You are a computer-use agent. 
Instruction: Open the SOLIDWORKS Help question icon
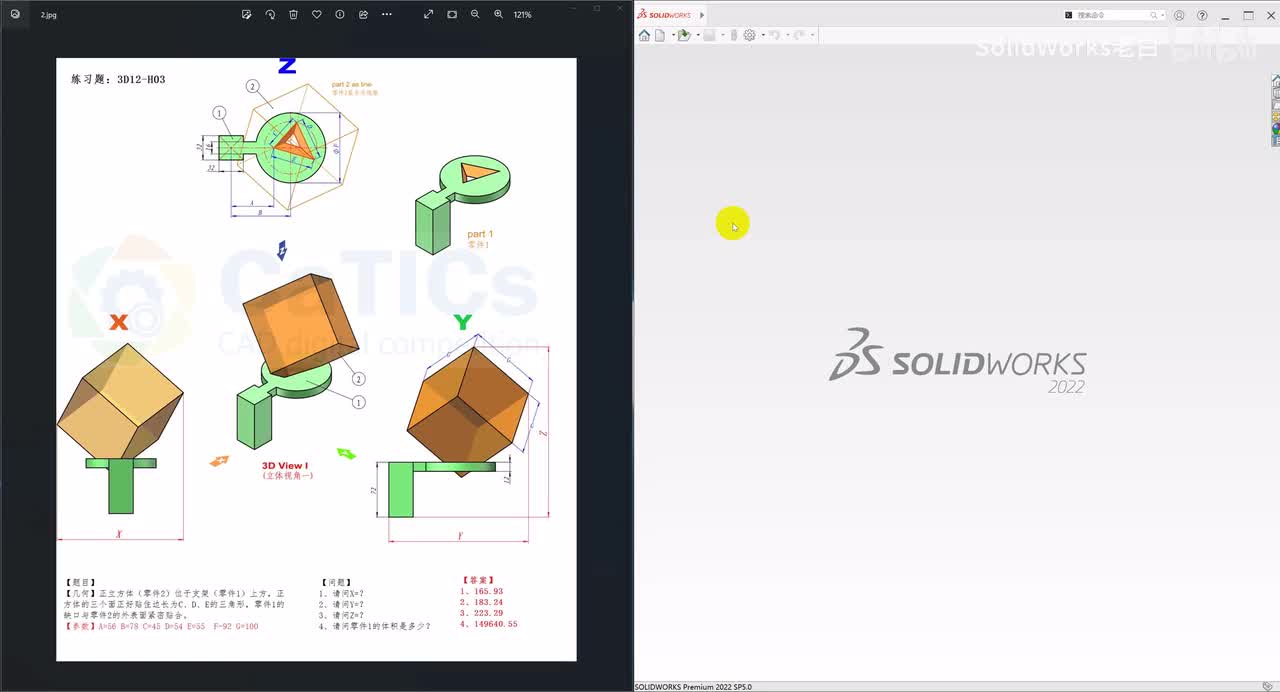coord(1202,15)
